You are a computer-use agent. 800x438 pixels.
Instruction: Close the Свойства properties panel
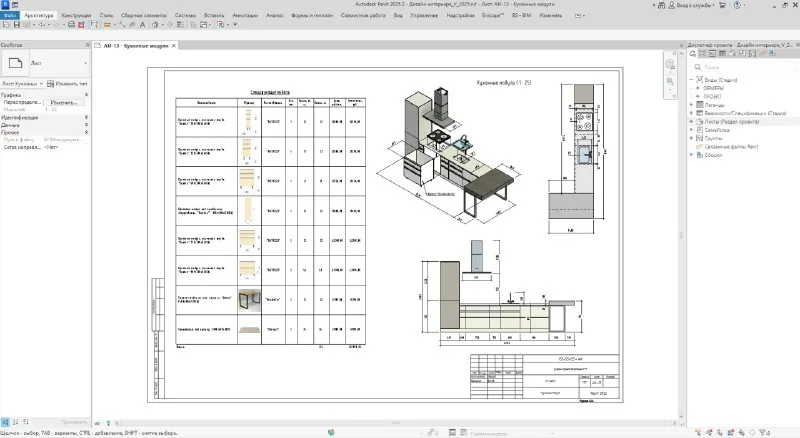(87, 45)
